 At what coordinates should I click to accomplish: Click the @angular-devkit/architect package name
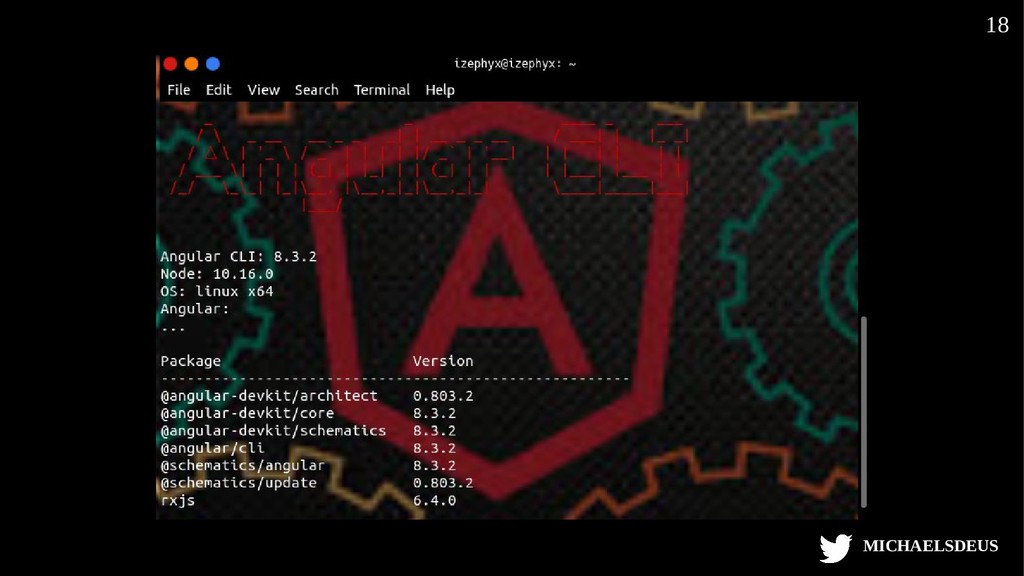click(269, 396)
